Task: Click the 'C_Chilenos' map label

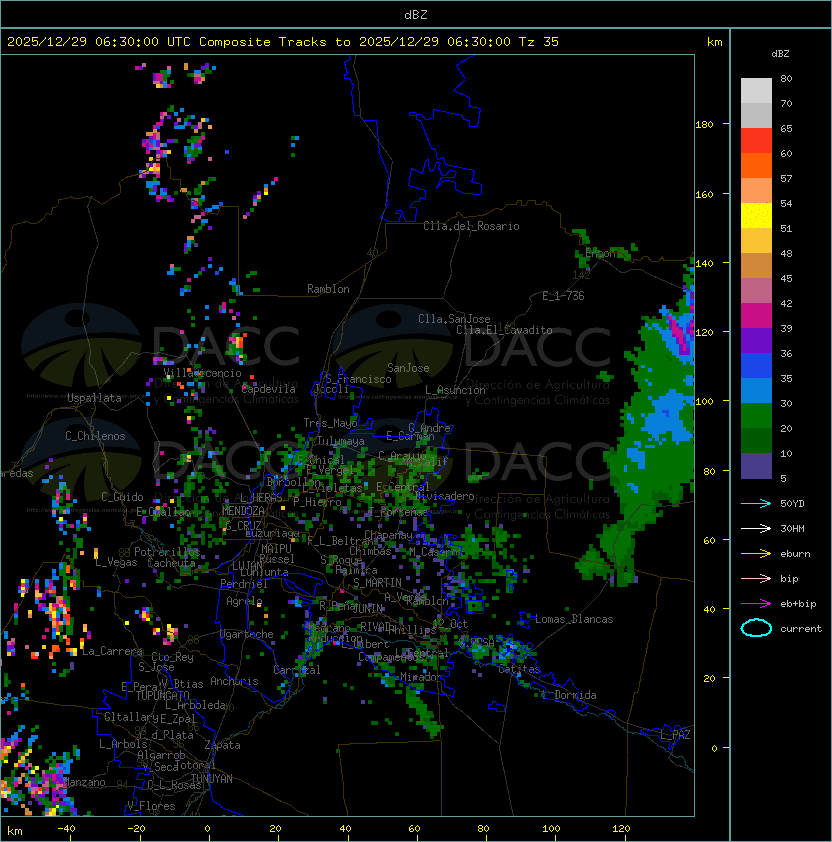Action: tap(95, 436)
